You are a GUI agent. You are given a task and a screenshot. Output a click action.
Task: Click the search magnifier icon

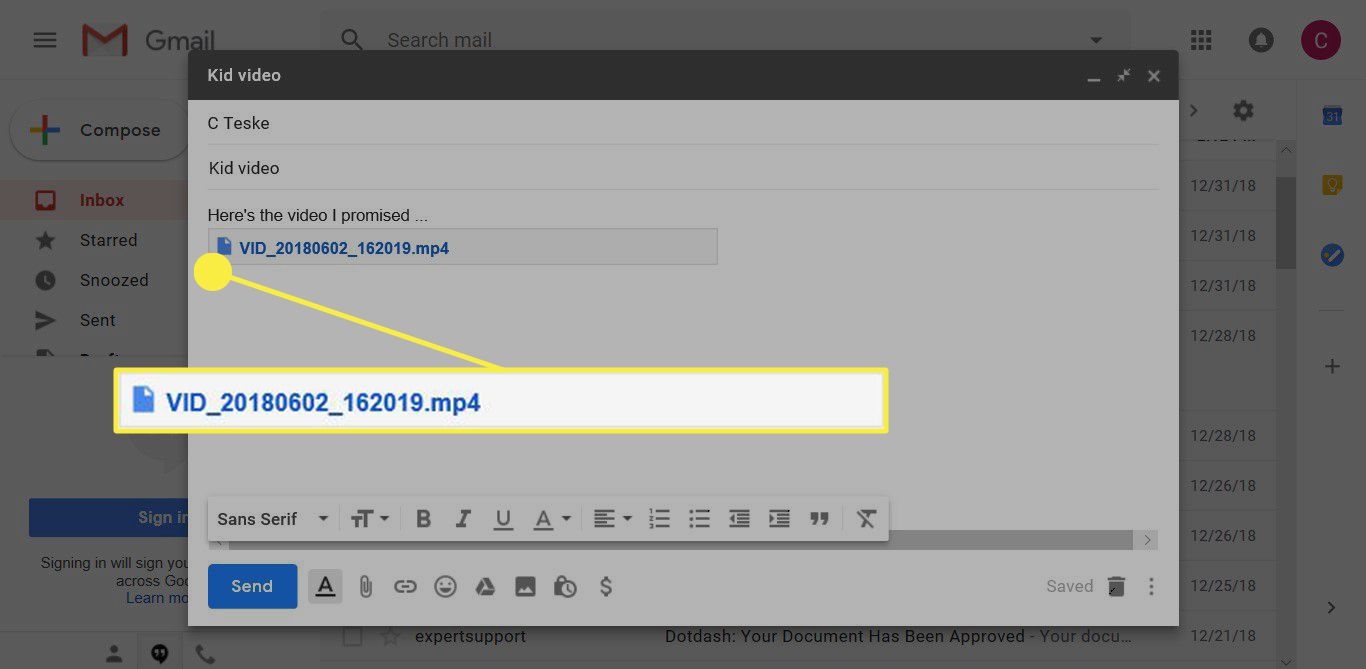[352, 40]
